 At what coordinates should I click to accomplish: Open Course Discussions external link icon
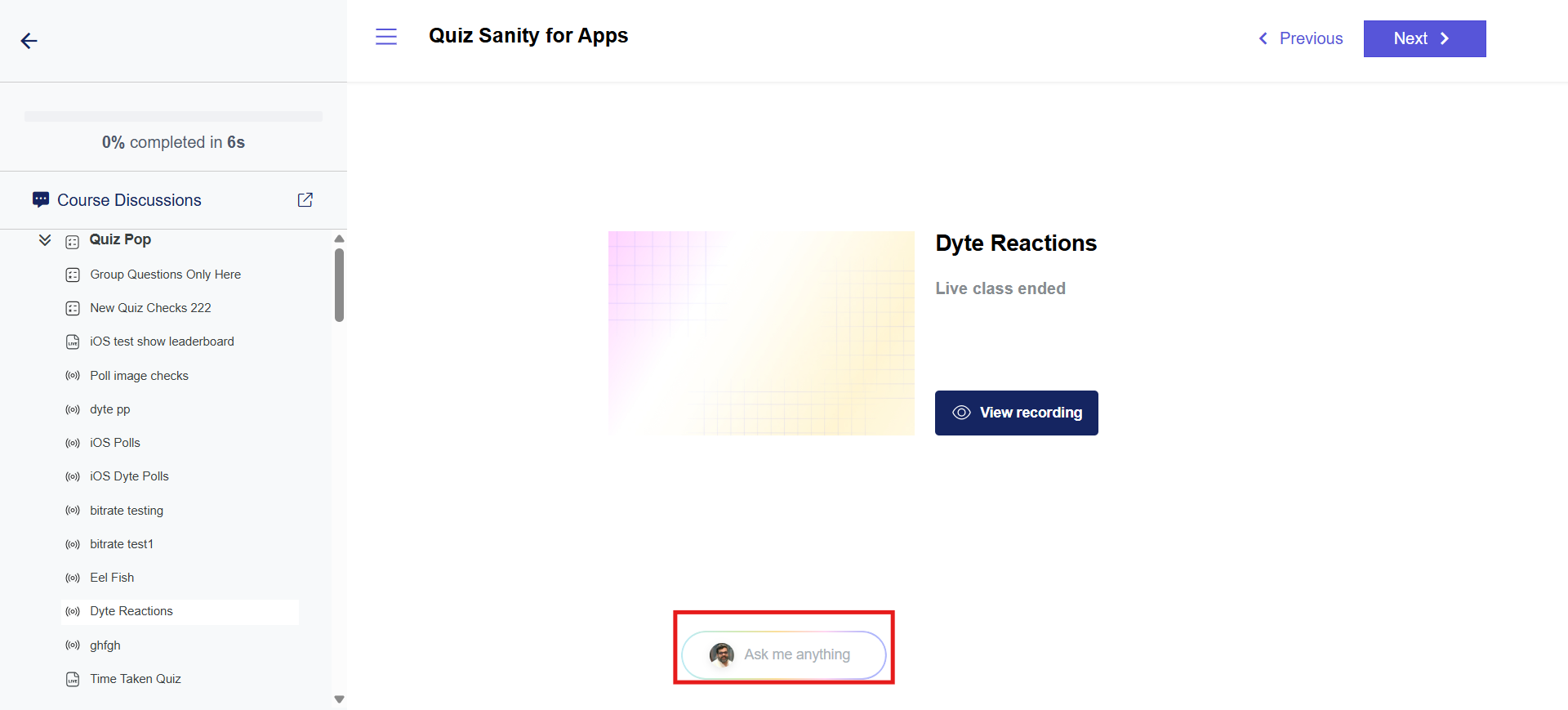305,200
